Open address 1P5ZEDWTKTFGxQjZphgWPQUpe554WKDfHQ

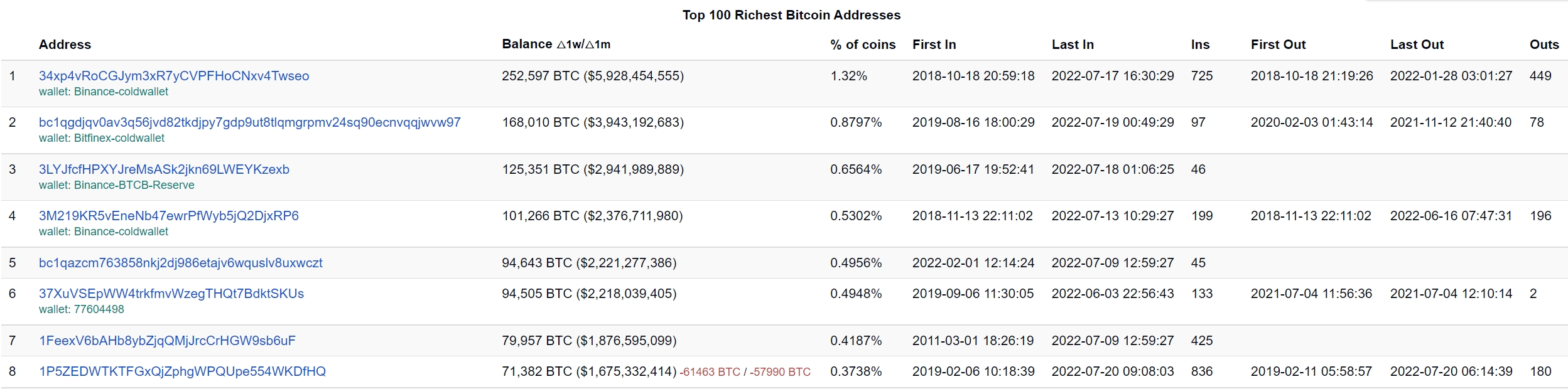coord(182,371)
